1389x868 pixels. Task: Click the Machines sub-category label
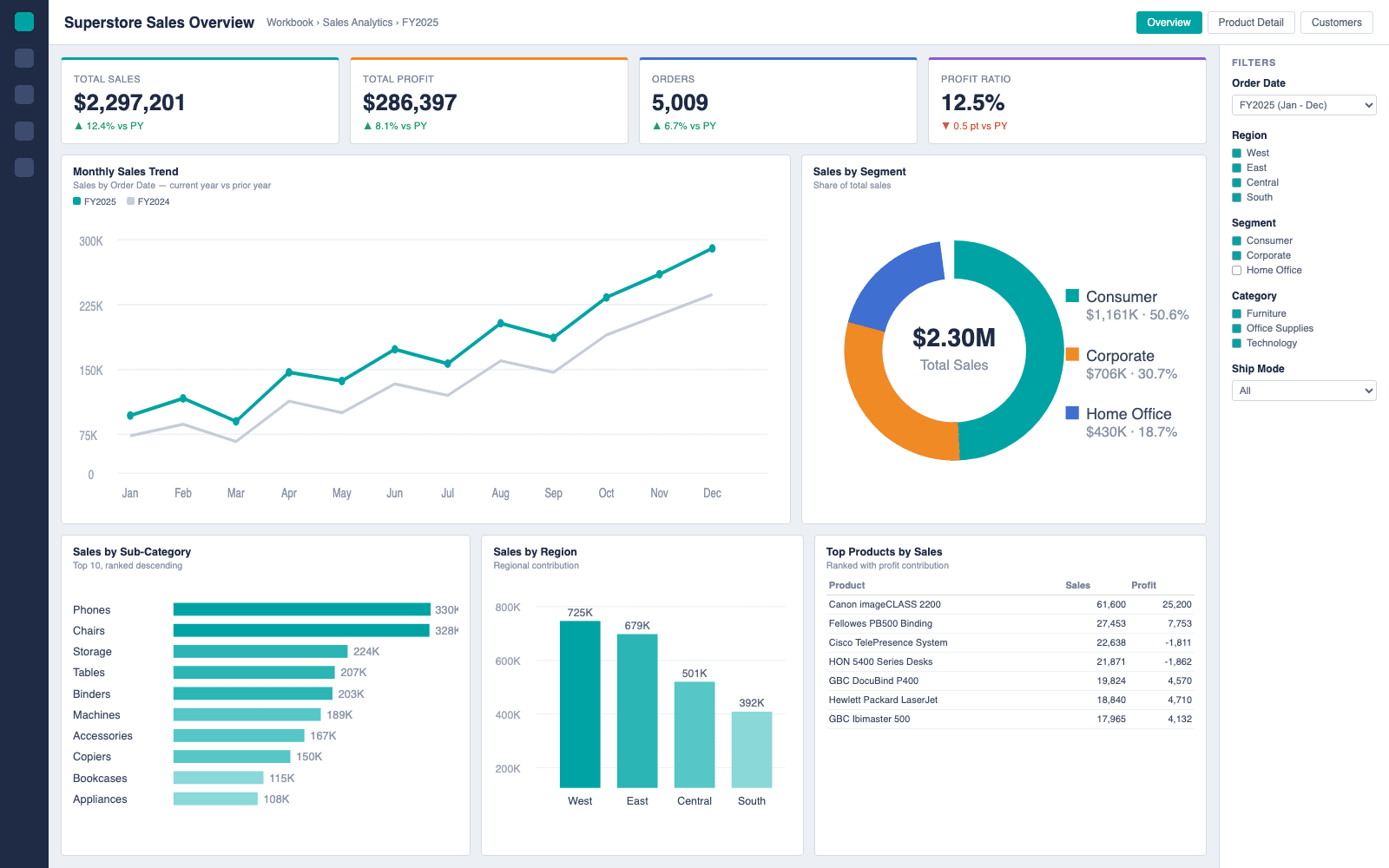[x=96, y=715]
